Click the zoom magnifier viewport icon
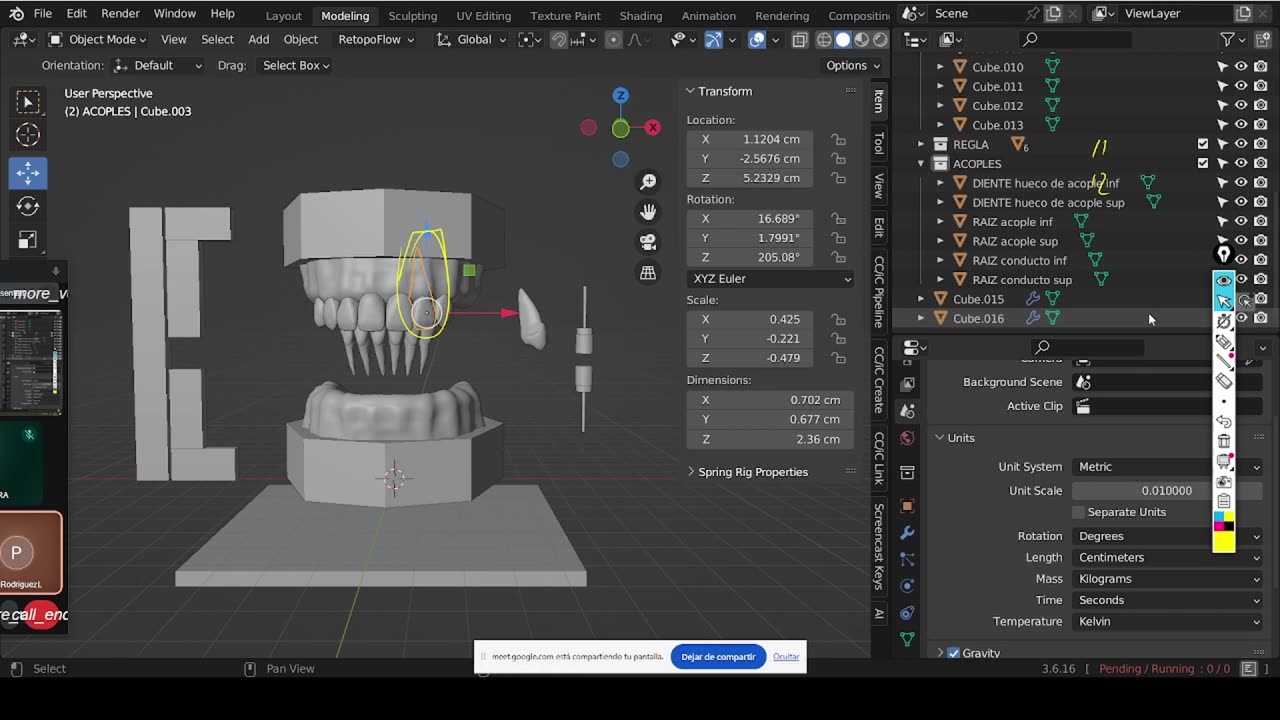 point(648,181)
